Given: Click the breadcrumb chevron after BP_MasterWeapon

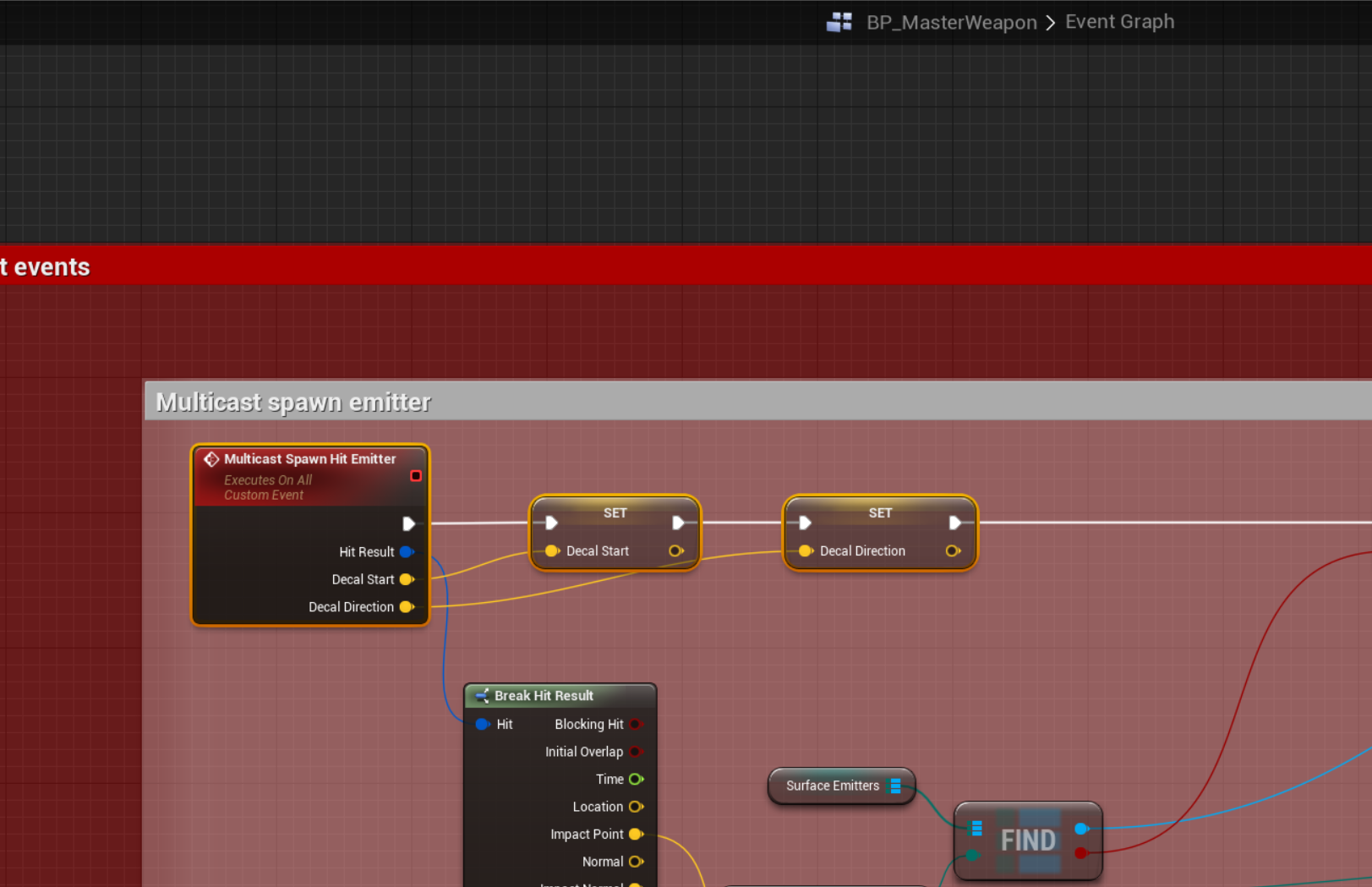Looking at the screenshot, I should pyautogui.click(x=1051, y=23).
